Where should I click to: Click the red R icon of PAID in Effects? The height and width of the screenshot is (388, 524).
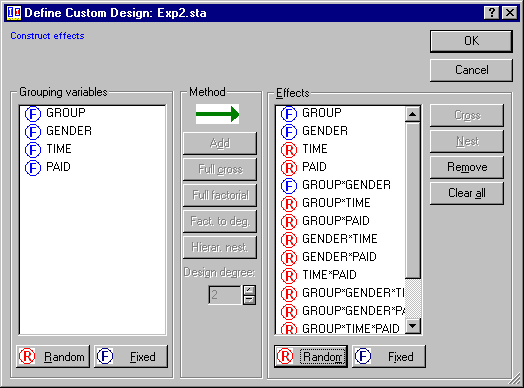pos(289,168)
